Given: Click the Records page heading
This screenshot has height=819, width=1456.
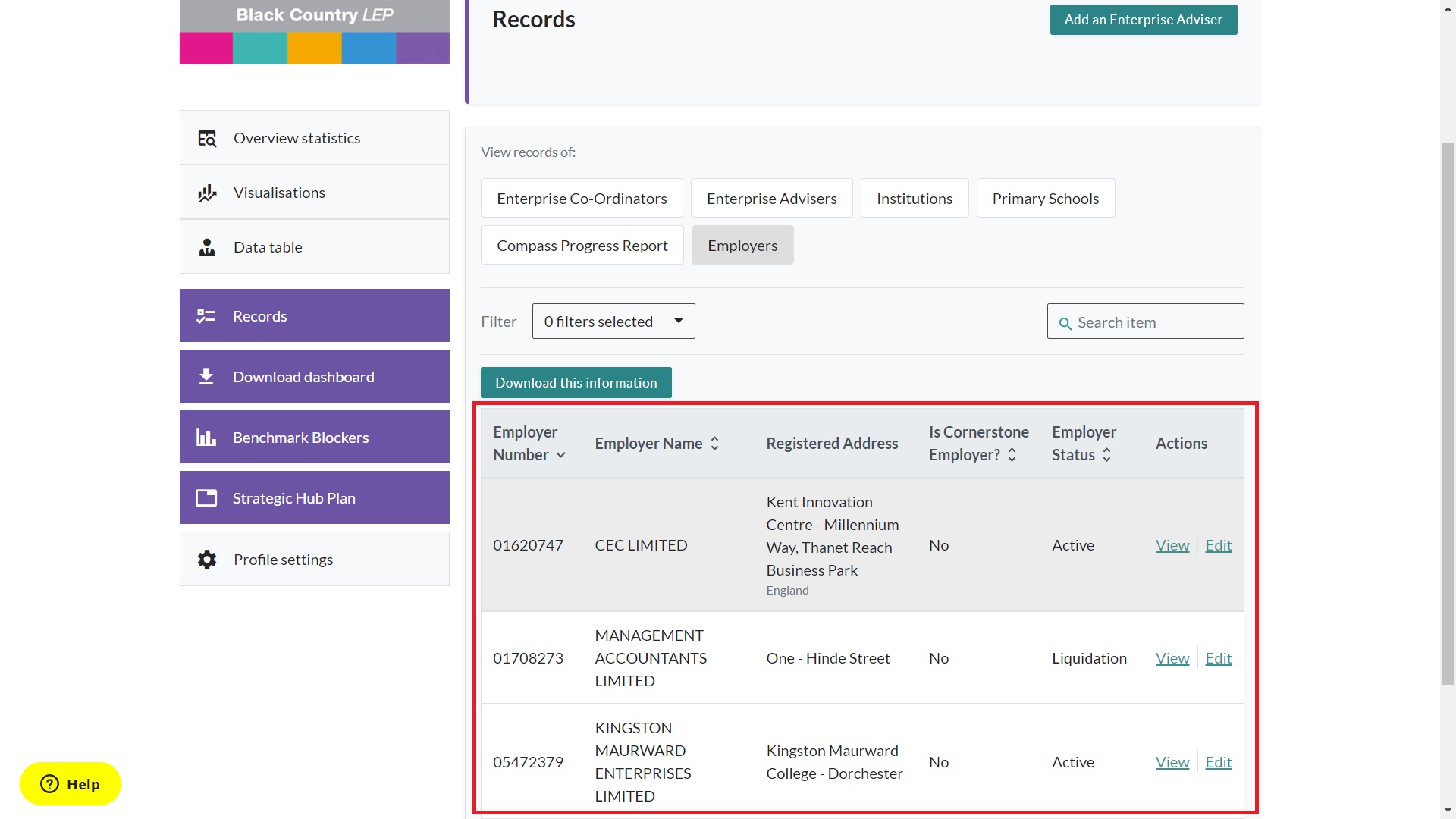Looking at the screenshot, I should pyautogui.click(x=534, y=19).
